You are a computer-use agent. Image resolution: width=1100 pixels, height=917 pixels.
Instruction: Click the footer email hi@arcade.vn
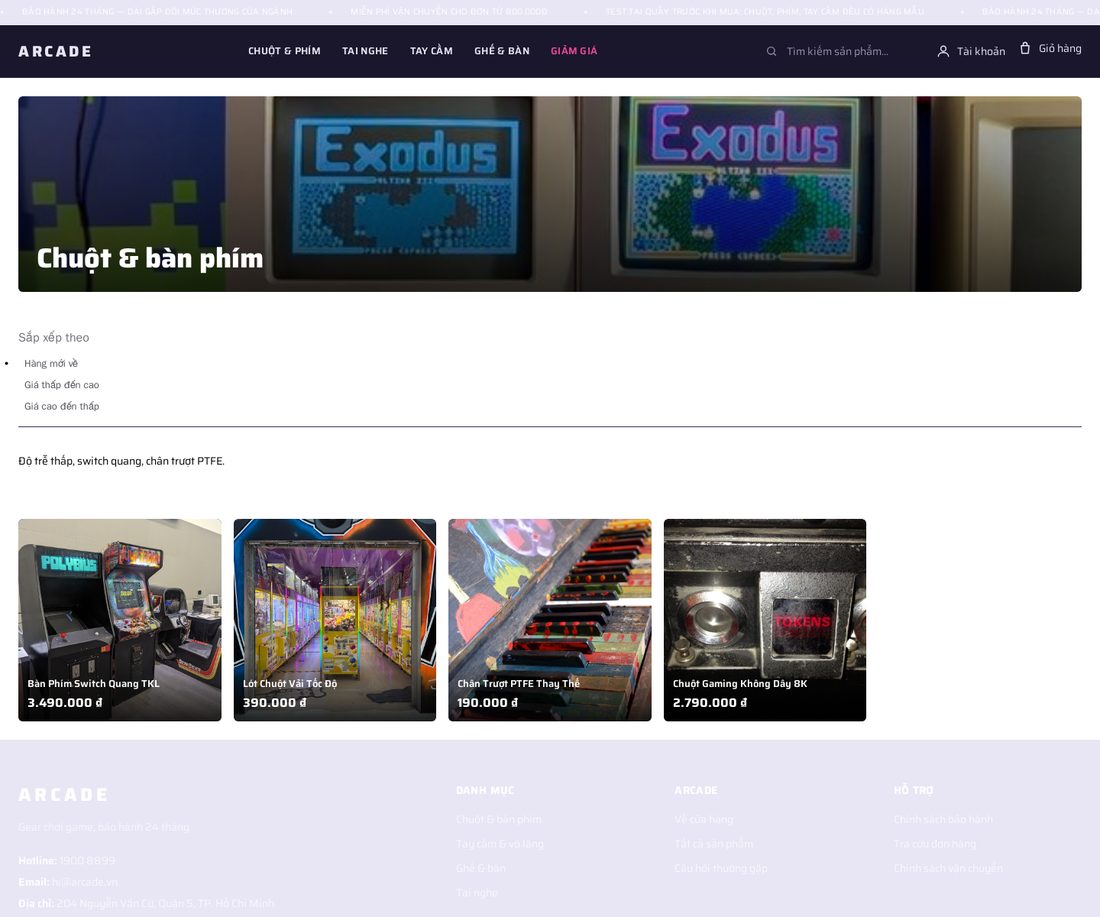click(x=85, y=882)
